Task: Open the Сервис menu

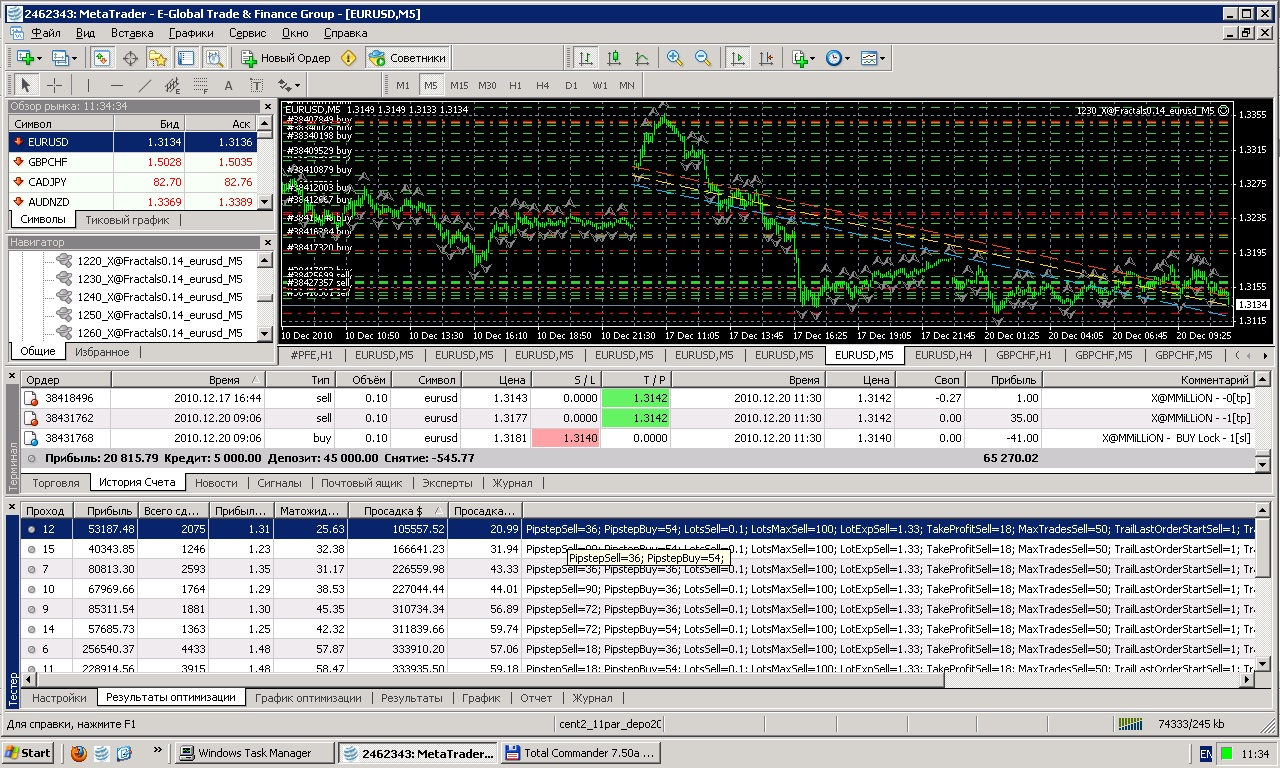Action: point(247,33)
